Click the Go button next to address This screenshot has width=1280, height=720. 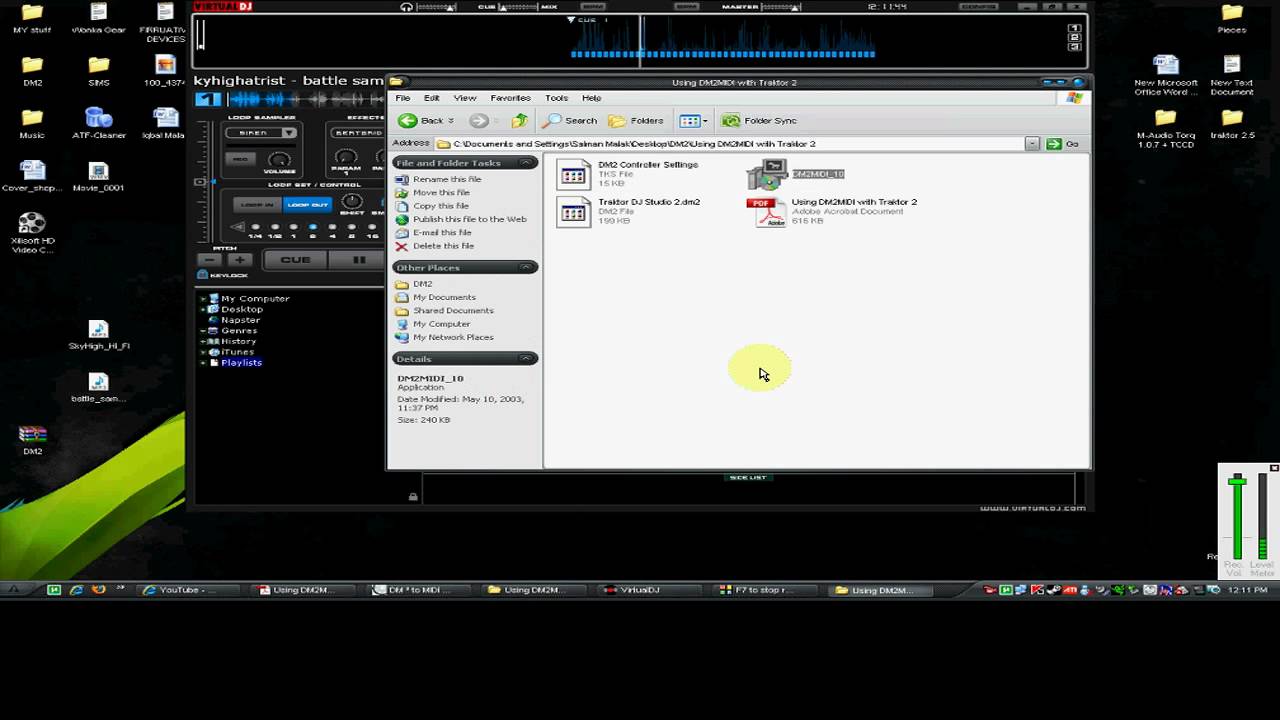click(1062, 144)
